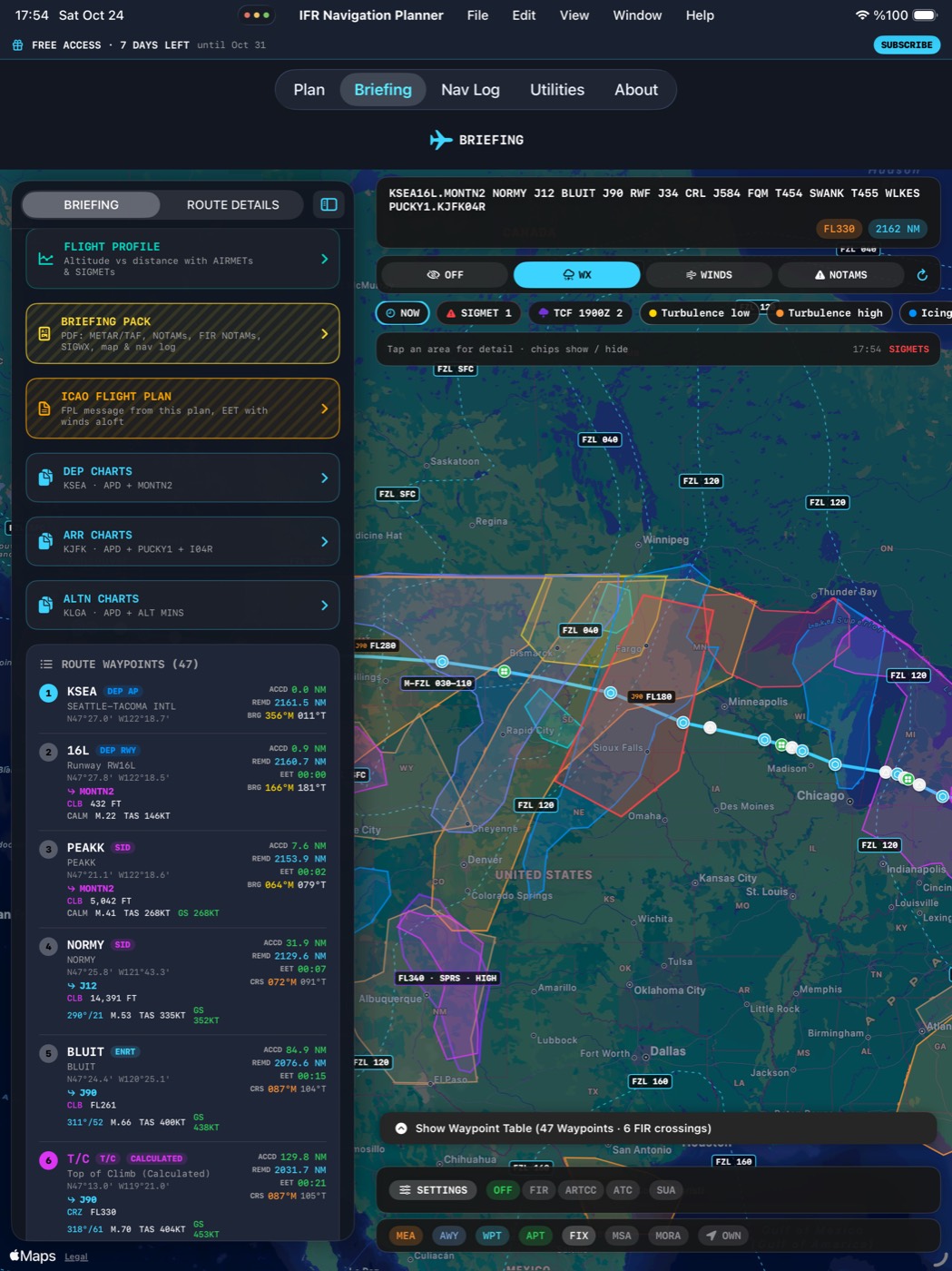Open the File menu
Image resolution: width=952 pixels, height=1271 pixels.
pos(477,15)
